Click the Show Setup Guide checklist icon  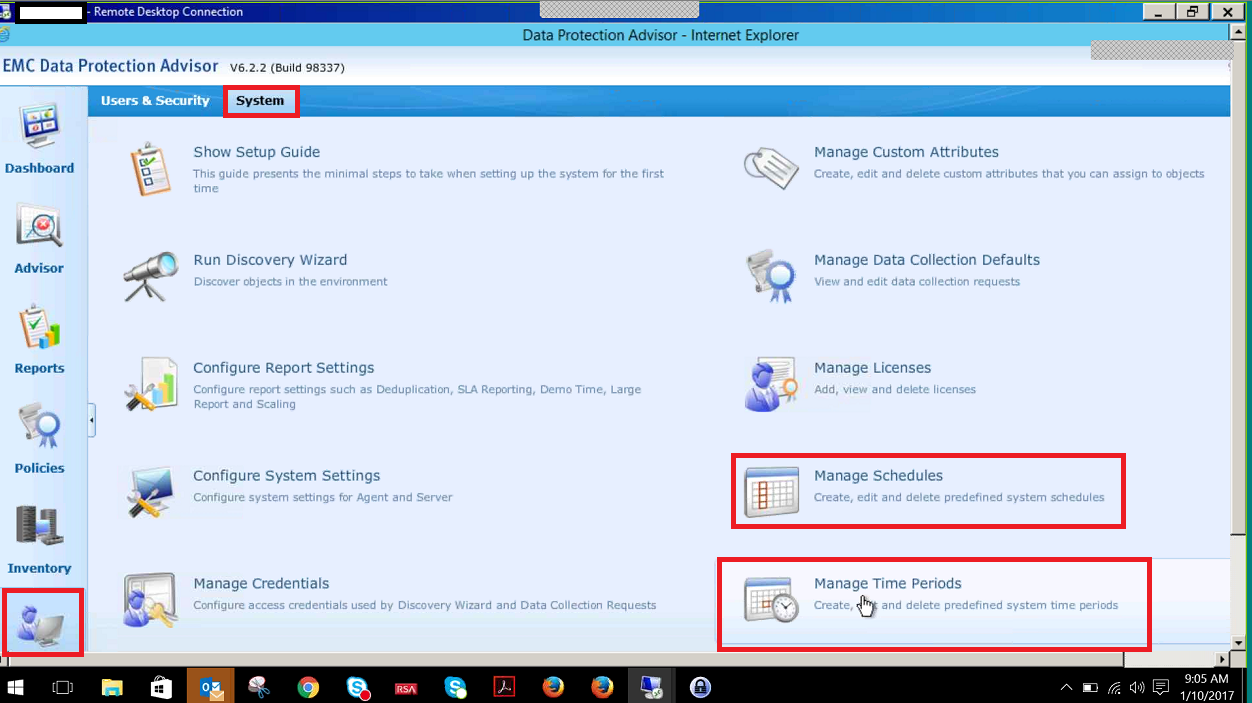[x=151, y=168]
